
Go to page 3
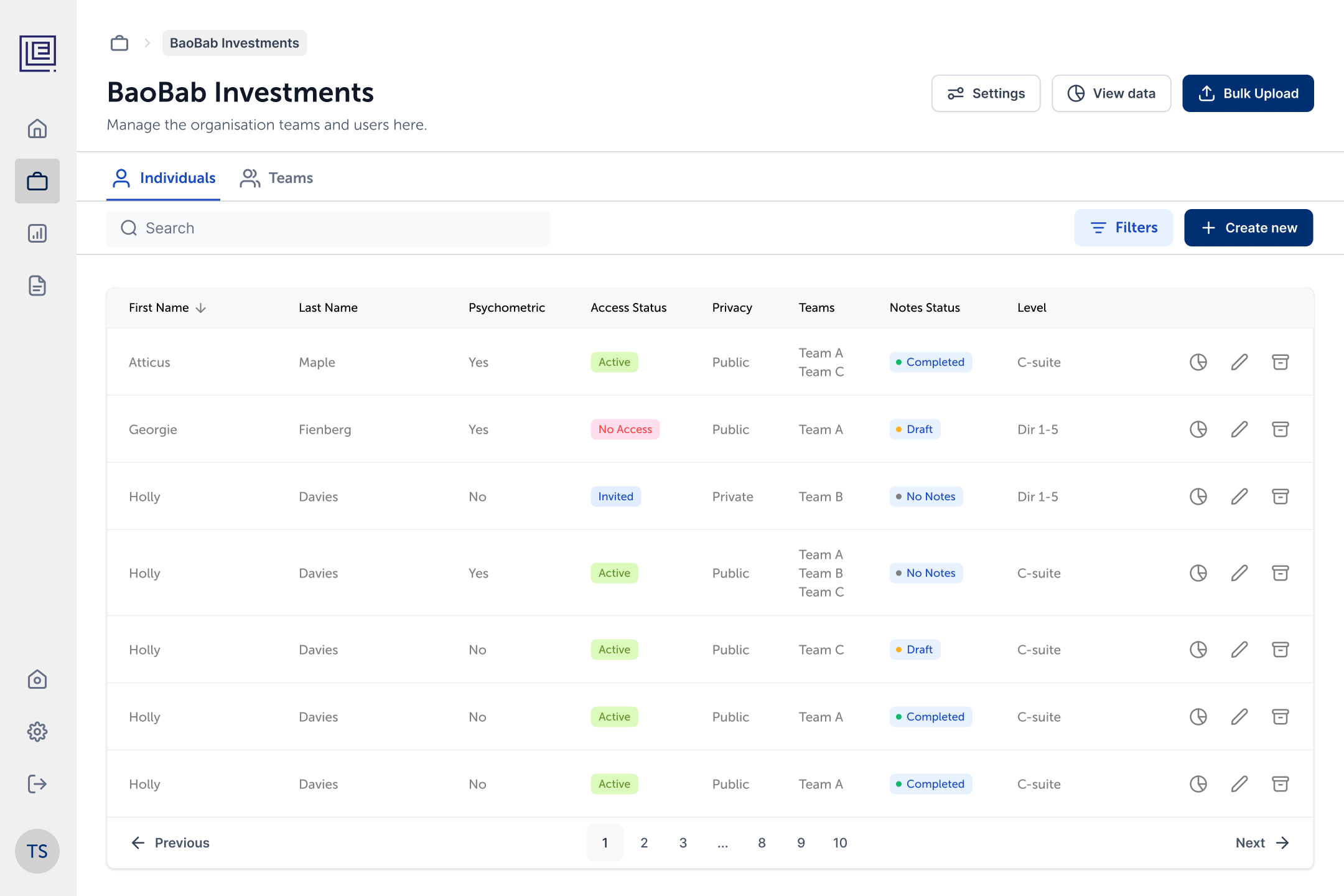(683, 842)
